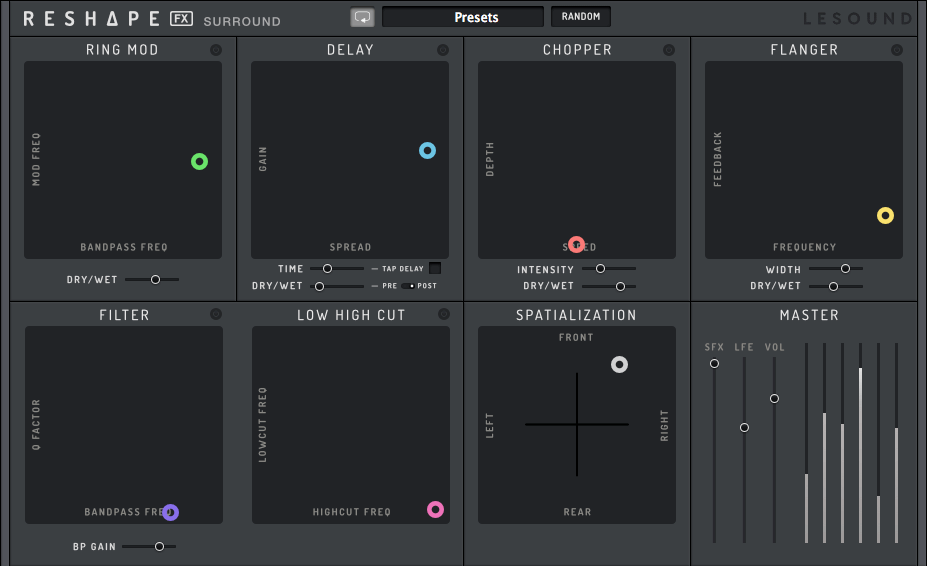Viewport: 927px width, 566px height.
Task: Click the reset icon left of Presets
Action: pyautogui.click(x=362, y=17)
